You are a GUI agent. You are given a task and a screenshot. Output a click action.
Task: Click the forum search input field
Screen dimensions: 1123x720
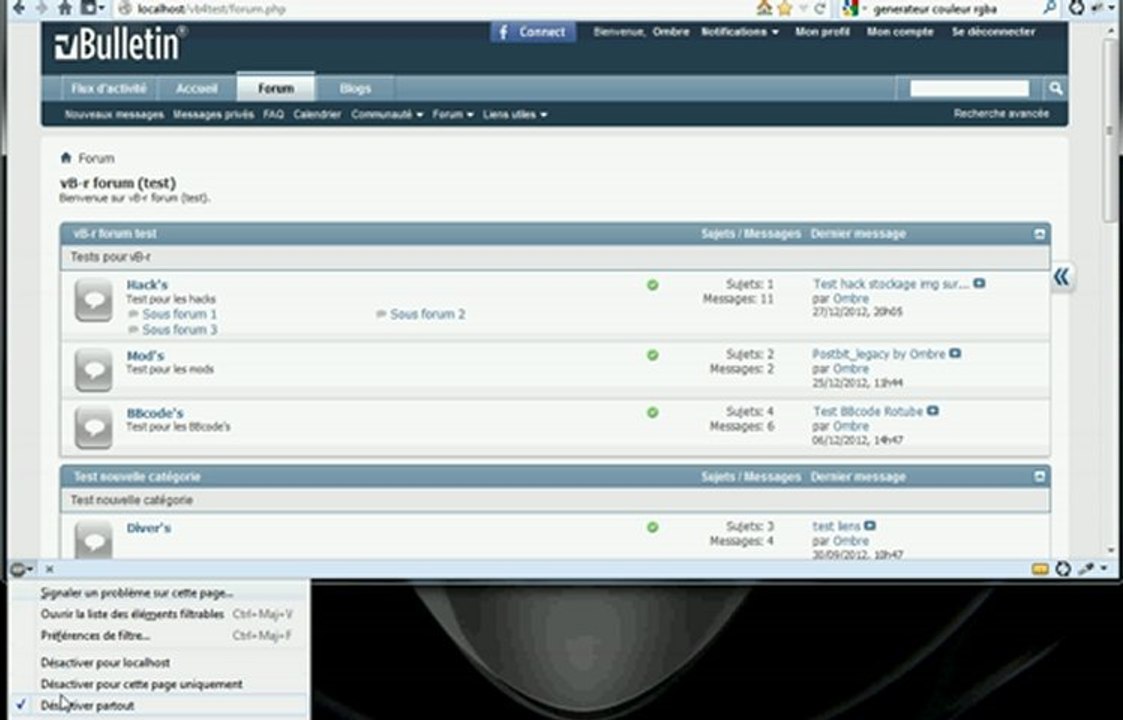(x=969, y=88)
